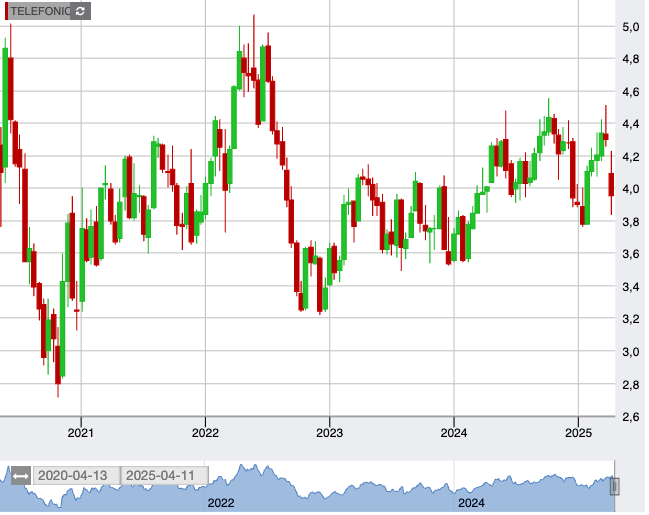Viewport: 649px width, 515px height.
Task: Click the 3,2 price axis label
Action: coord(631,319)
